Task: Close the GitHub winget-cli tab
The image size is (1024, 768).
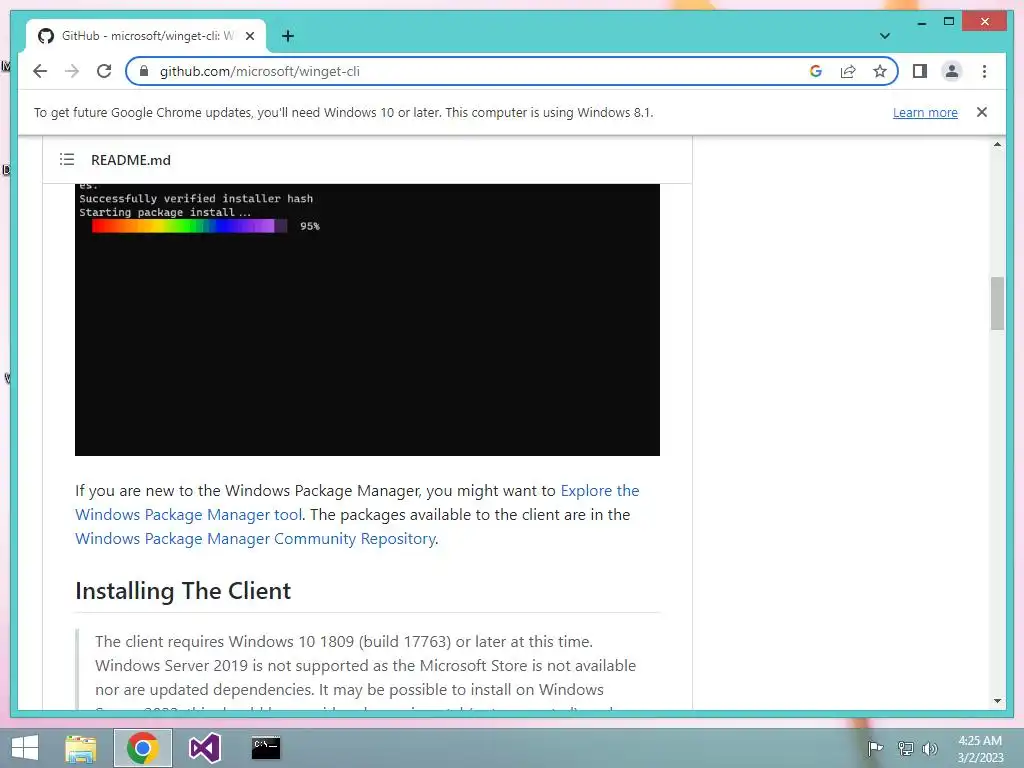Action: click(249, 36)
